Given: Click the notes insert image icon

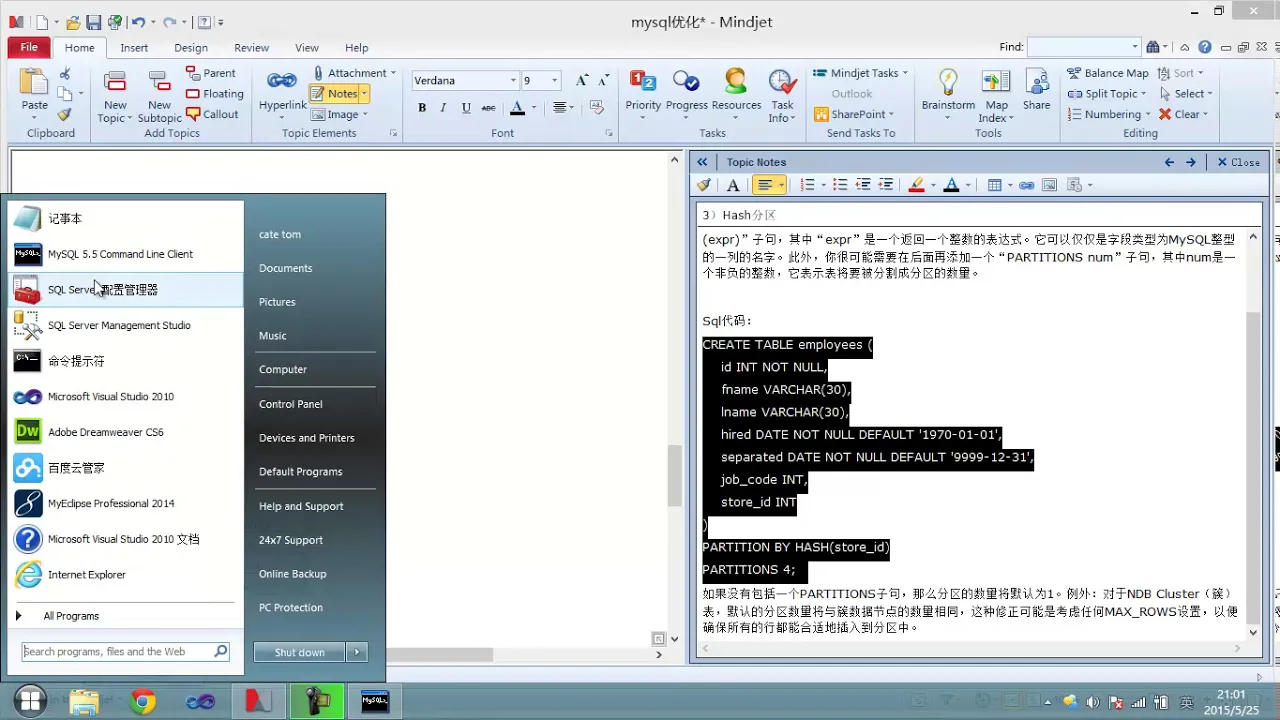Looking at the screenshot, I should (x=1050, y=185).
